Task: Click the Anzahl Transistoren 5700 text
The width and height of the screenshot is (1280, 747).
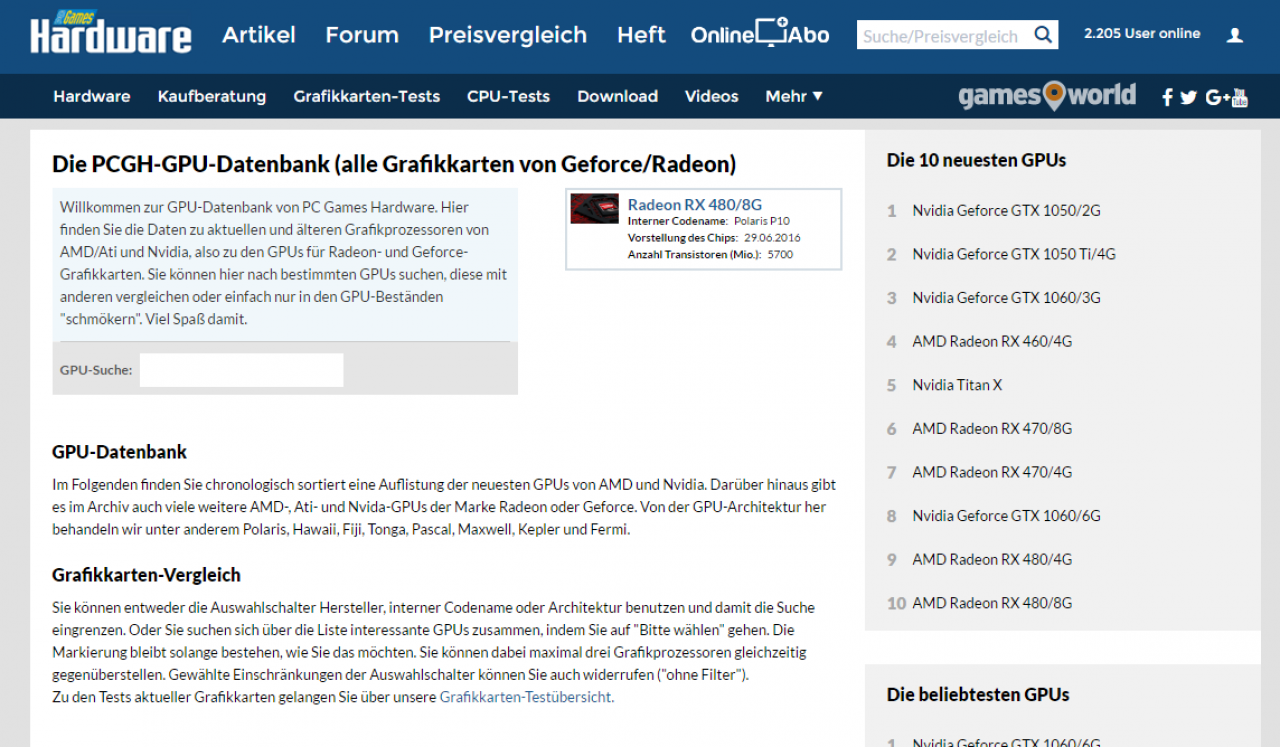Action: tap(710, 255)
